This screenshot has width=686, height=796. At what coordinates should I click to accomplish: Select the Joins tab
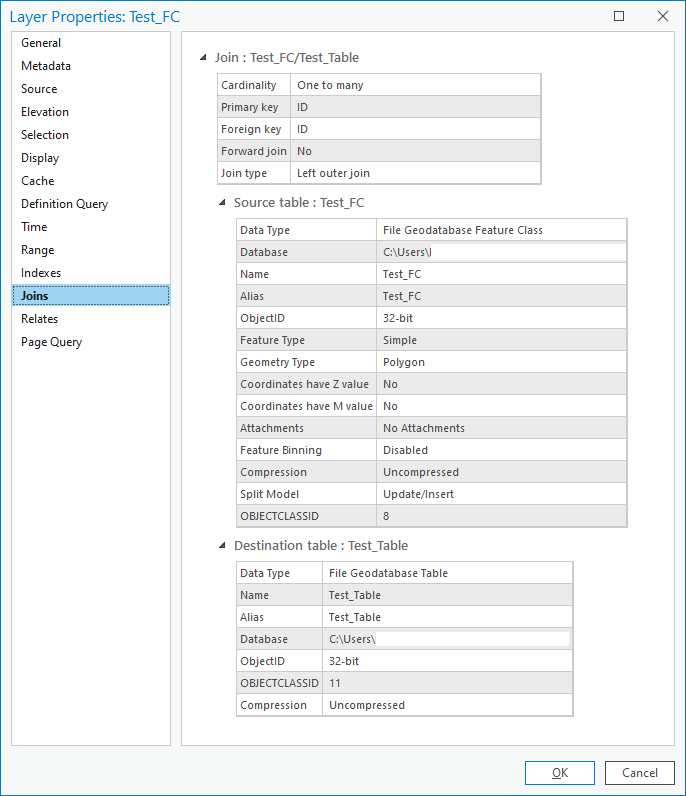click(91, 296)
